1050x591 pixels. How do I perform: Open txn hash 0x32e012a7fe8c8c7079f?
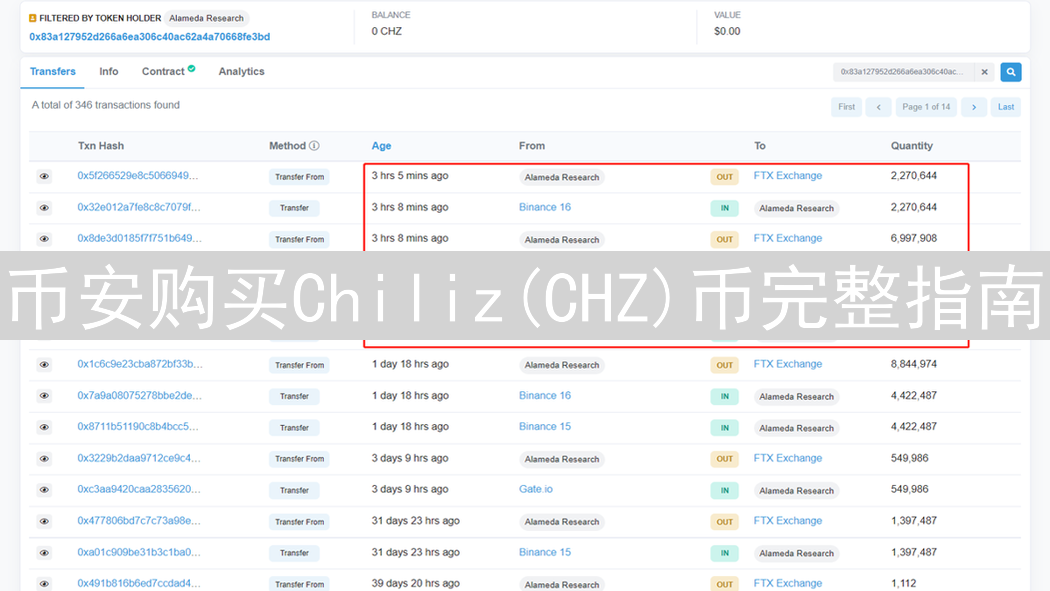139,207
